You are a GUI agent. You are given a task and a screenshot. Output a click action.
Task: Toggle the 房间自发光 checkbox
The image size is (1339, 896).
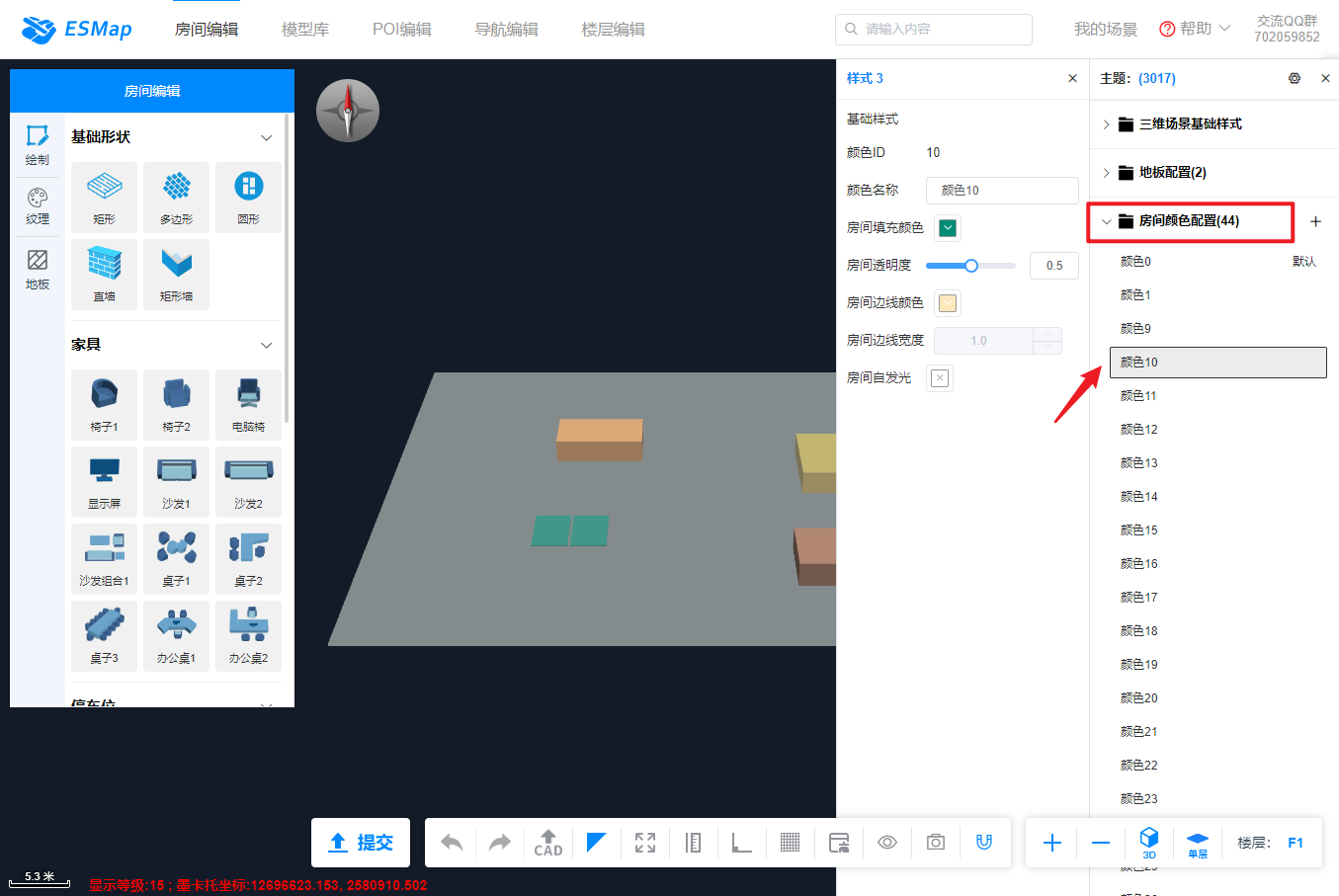[940, 378]
